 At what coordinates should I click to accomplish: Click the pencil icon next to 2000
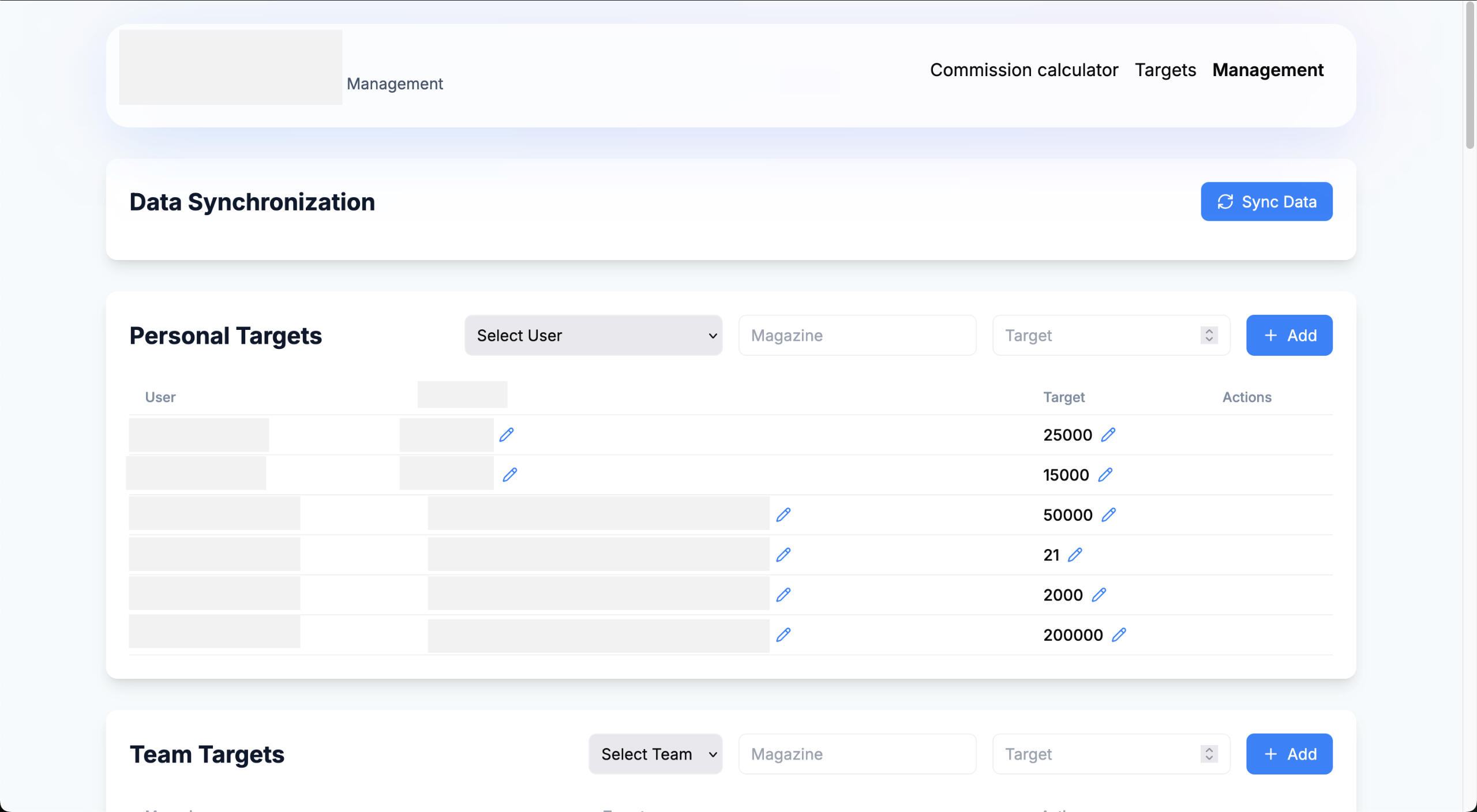pos(1099,595)
